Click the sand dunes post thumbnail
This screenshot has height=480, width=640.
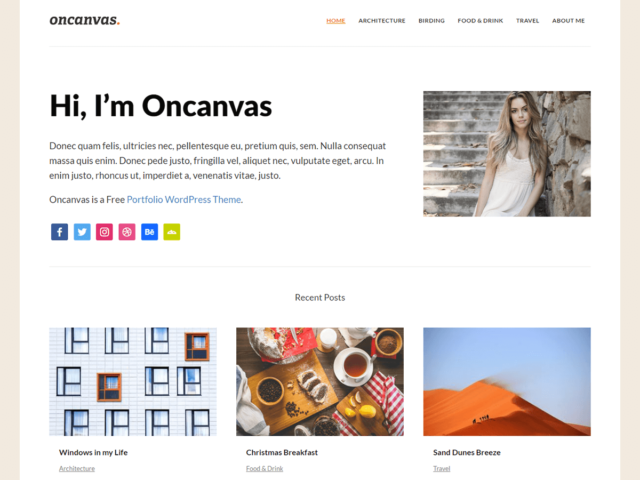tap(507, 382)
